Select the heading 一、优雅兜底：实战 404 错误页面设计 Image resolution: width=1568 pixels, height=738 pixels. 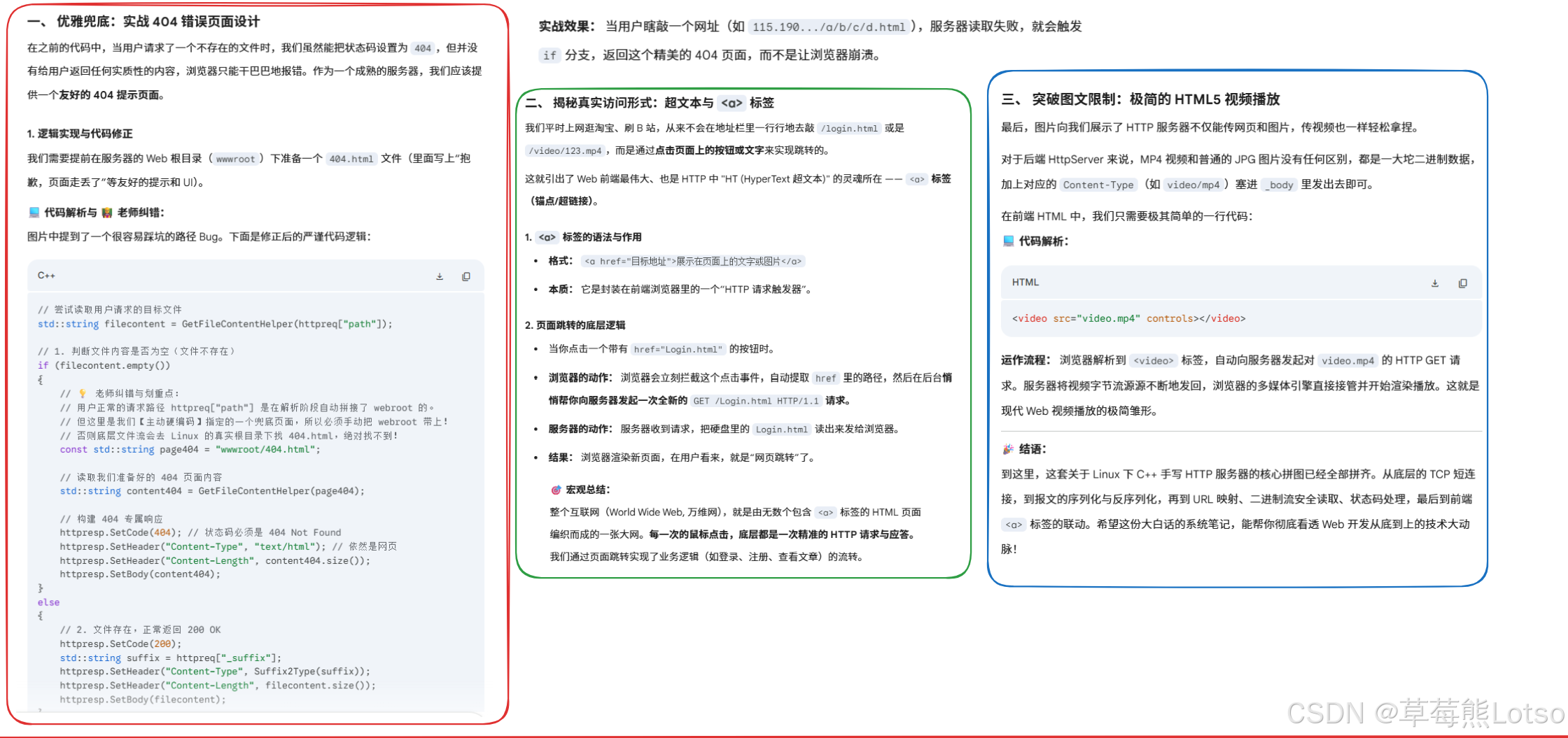tap(143, 22)
